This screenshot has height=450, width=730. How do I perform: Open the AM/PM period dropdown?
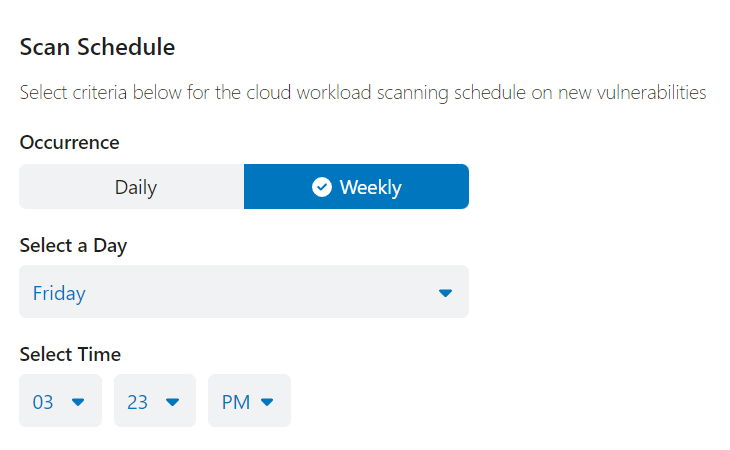249,402
